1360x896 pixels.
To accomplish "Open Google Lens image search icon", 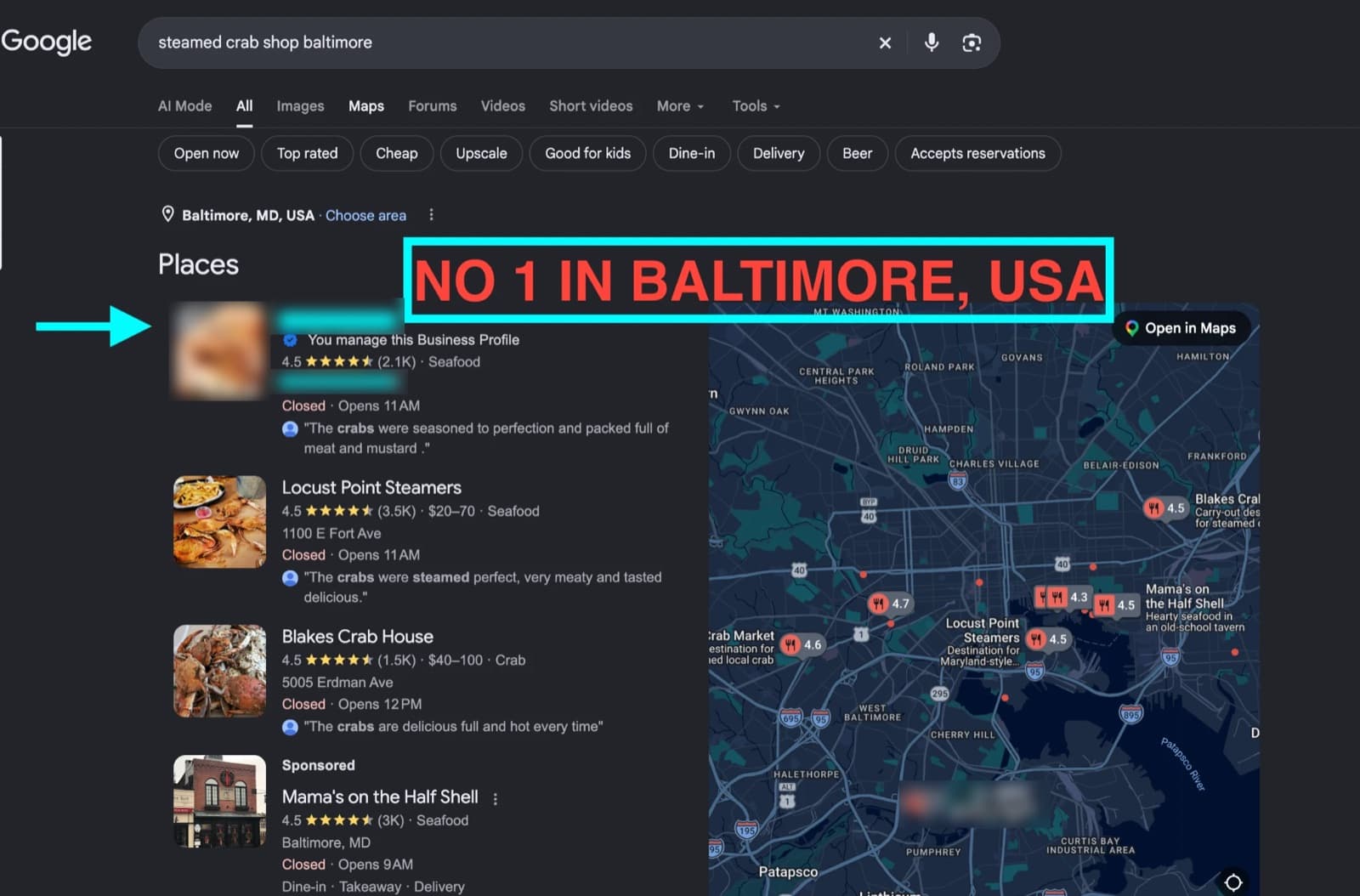I will (x=972, y=43).
